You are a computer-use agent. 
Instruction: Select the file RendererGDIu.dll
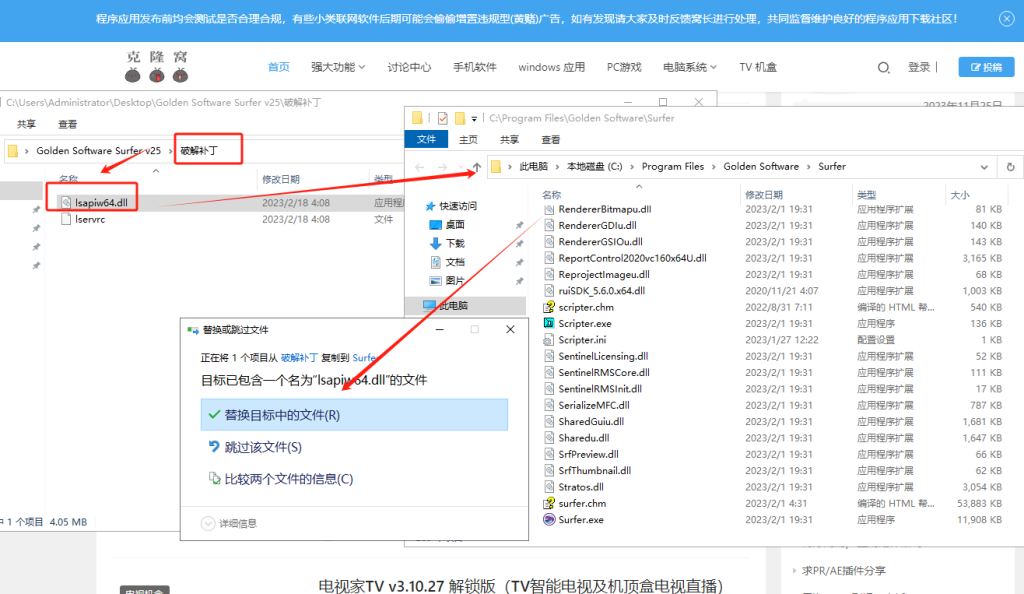pyautogui.click(x=597, y=225)
